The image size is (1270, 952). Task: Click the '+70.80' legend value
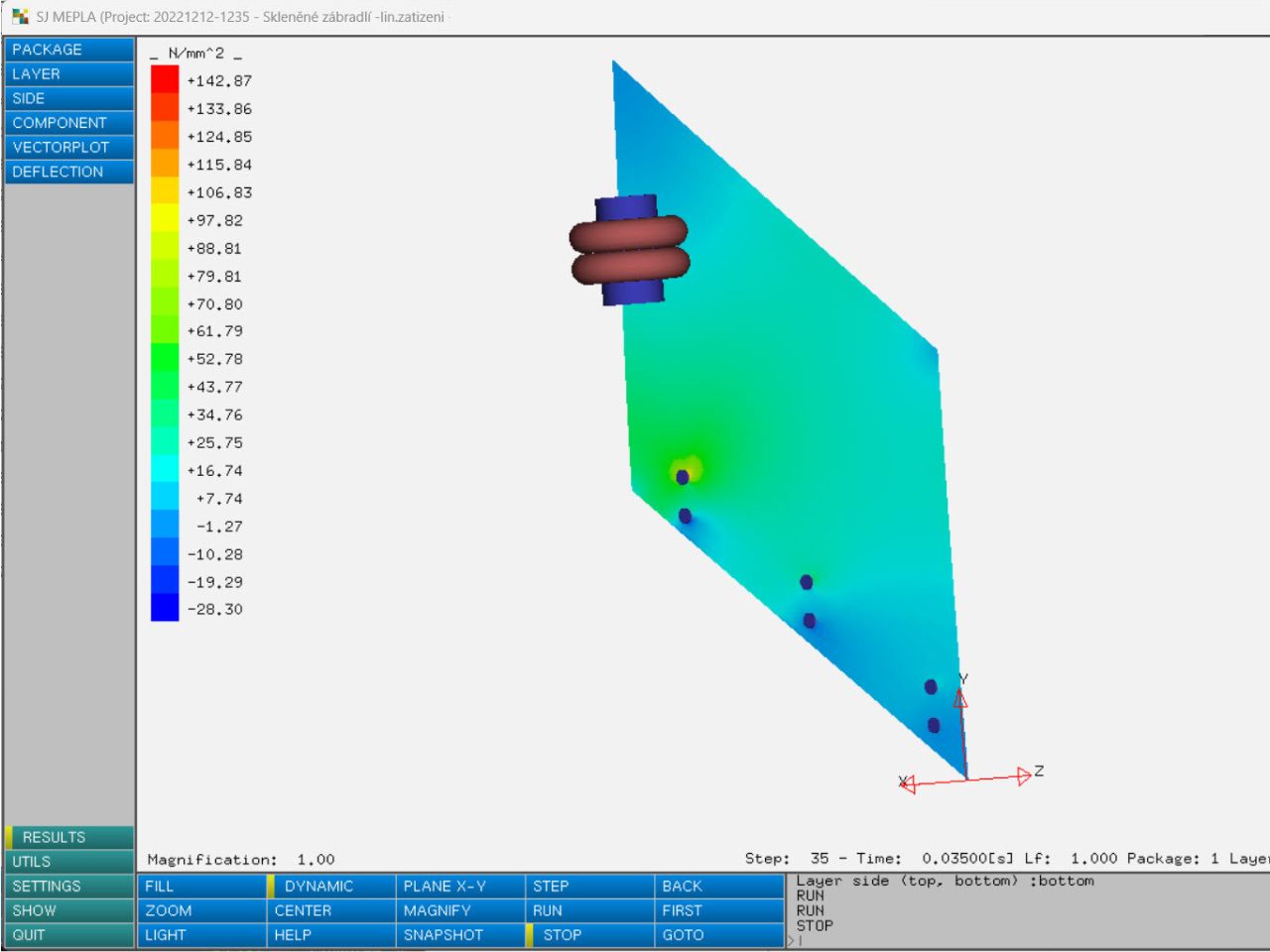(214, 304)
